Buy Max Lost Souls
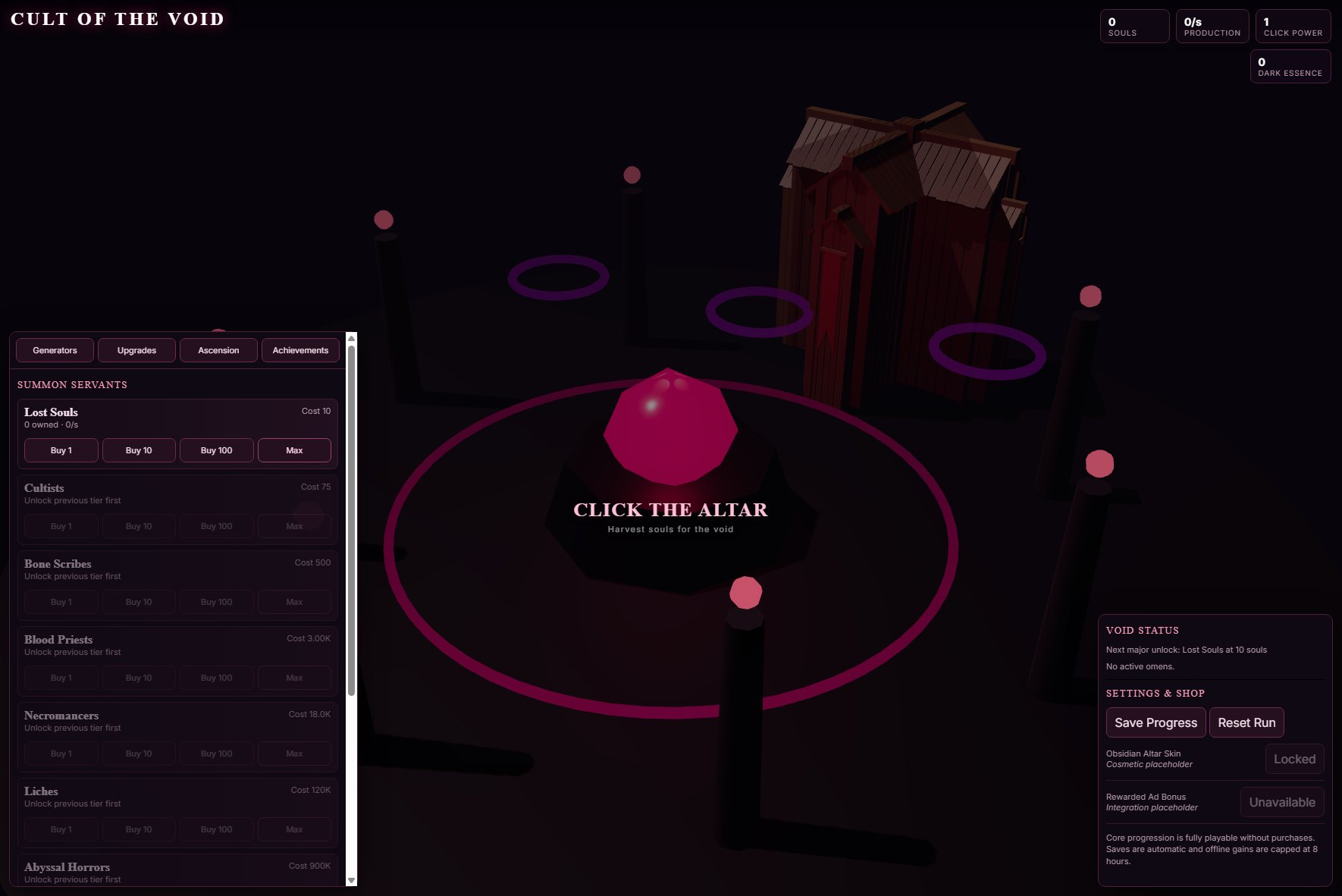 coord(294,450)
